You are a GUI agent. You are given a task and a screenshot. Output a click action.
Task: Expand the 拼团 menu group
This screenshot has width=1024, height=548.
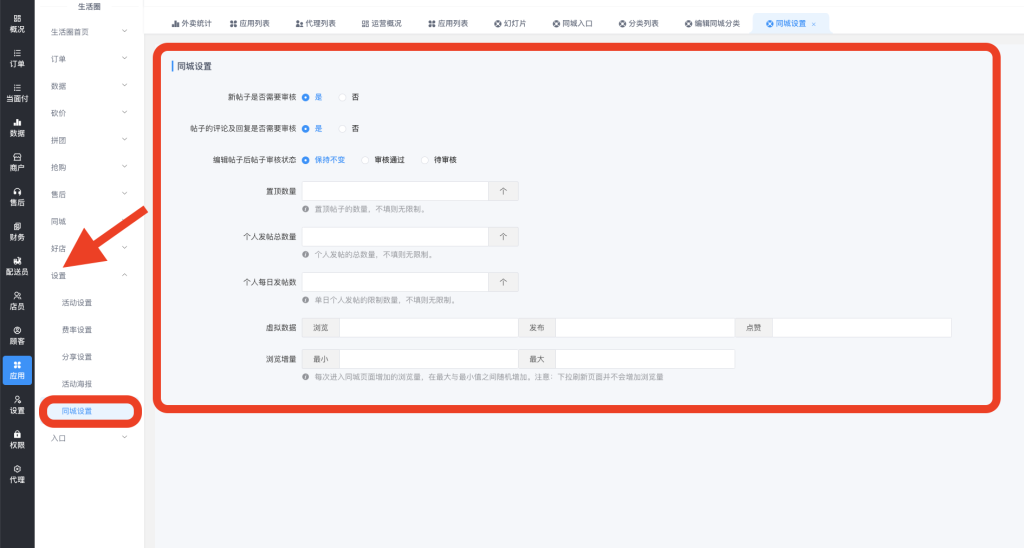[x=90, y=140]
